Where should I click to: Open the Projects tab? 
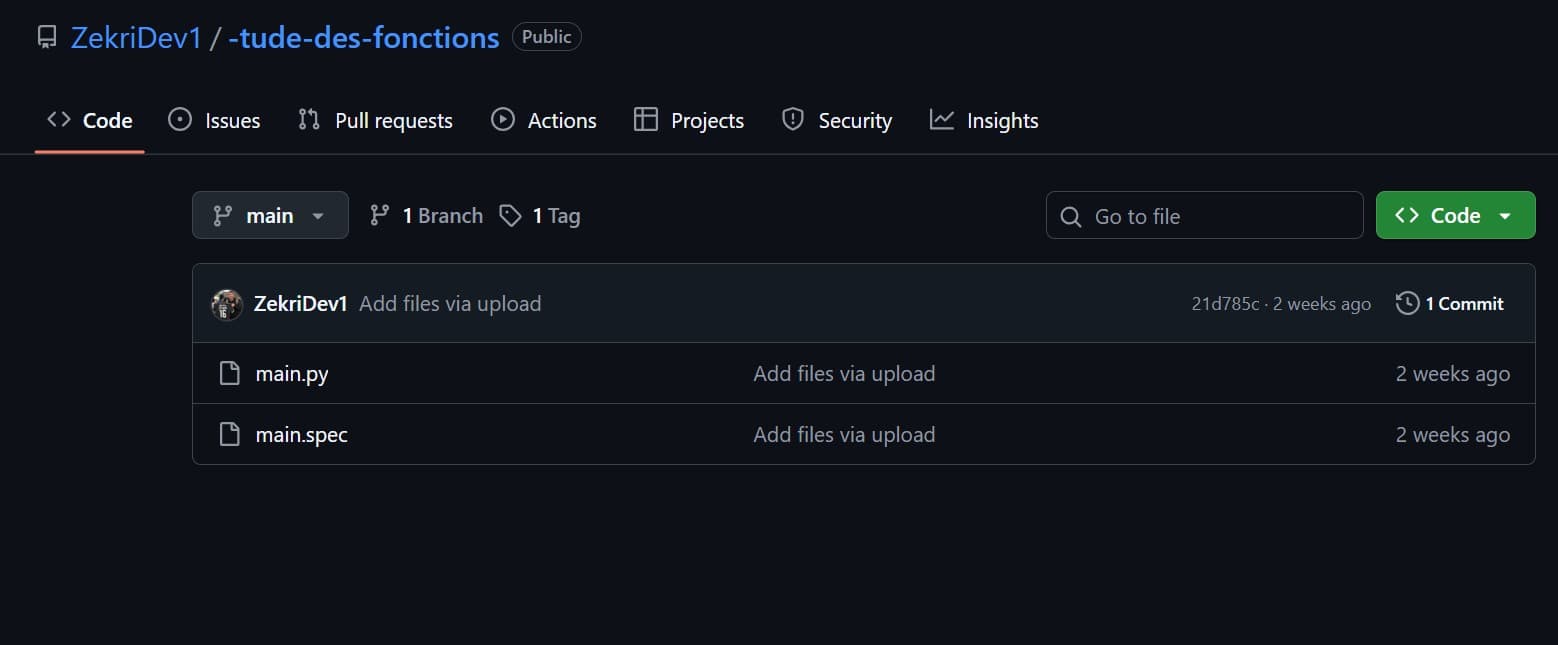706,119
